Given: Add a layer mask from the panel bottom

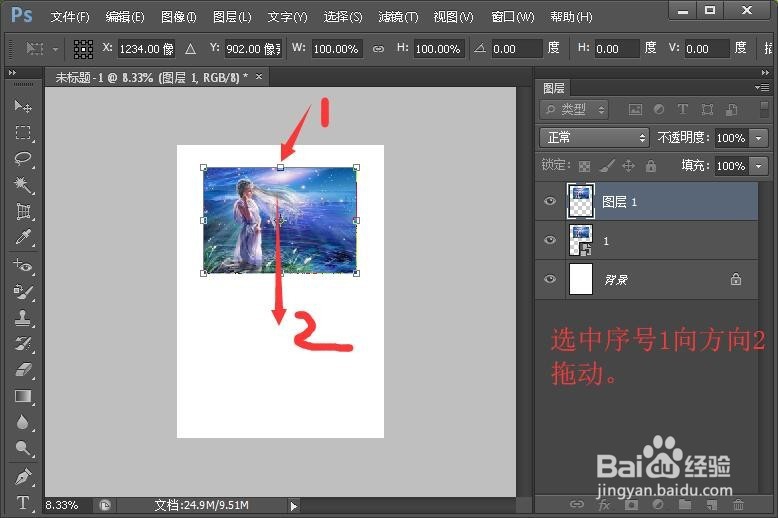Looking at the screenshot, I should (631, 505).
